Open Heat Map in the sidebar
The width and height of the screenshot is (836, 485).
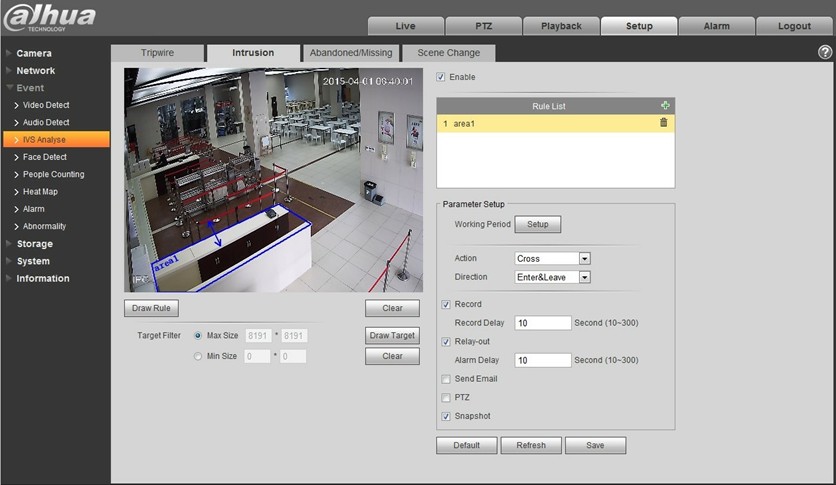pyautogui.click(x=40, y=192)
